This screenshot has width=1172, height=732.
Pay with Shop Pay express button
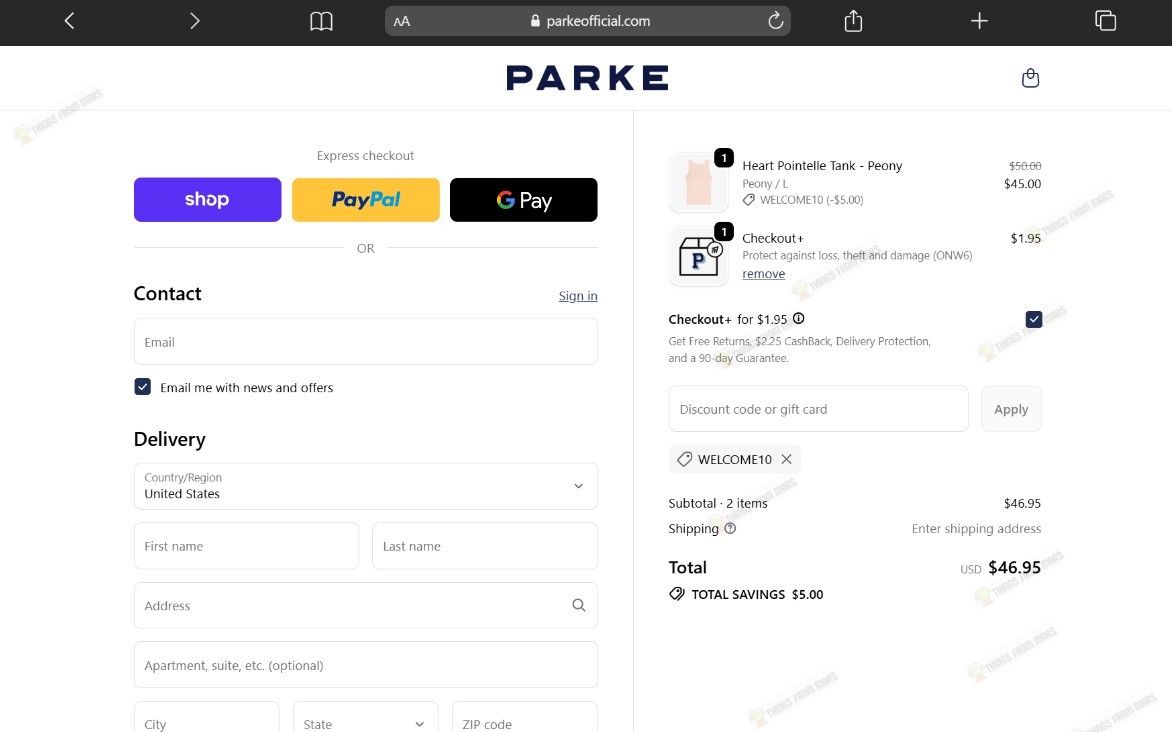click(x=208, y=200)
